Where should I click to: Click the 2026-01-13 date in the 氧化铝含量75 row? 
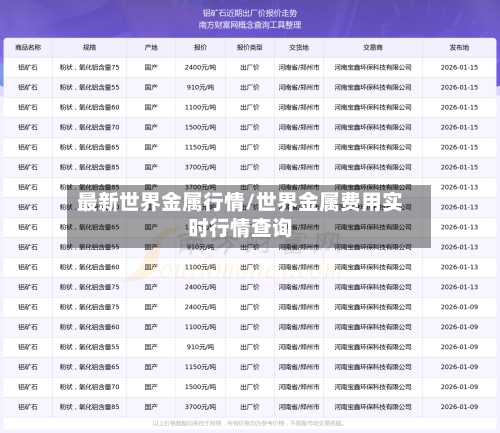tap(459, 287)
